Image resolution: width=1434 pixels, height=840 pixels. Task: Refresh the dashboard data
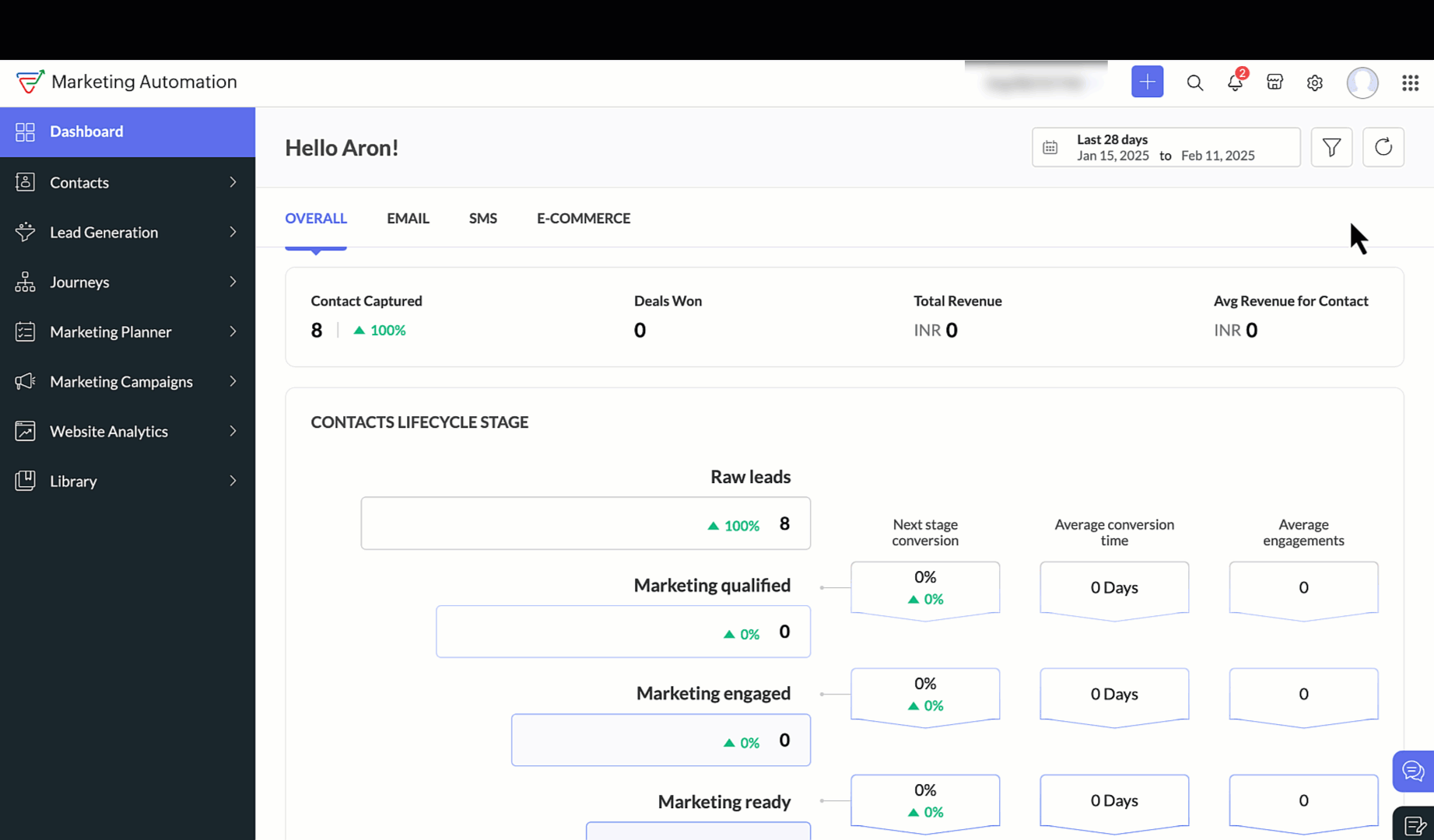tap(1383, 147)
